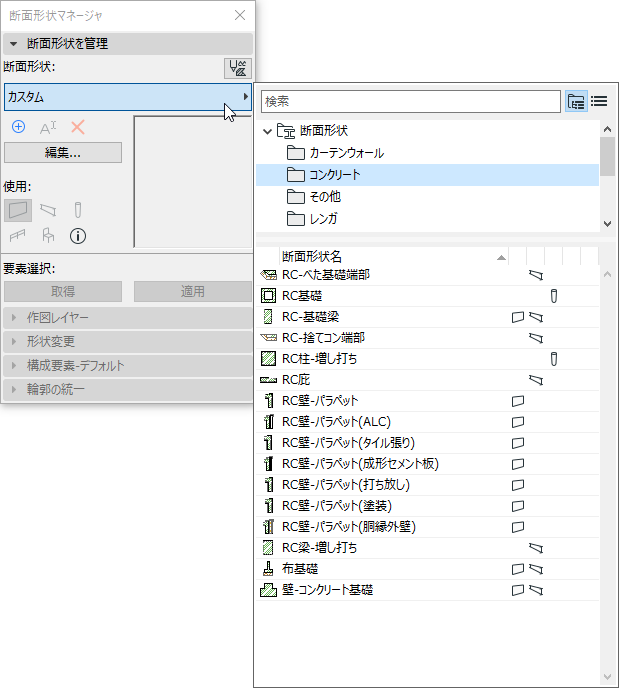Click the RC庇 preview icon
The height and width of the screenshot is (688, 619).
pos(268,380)
